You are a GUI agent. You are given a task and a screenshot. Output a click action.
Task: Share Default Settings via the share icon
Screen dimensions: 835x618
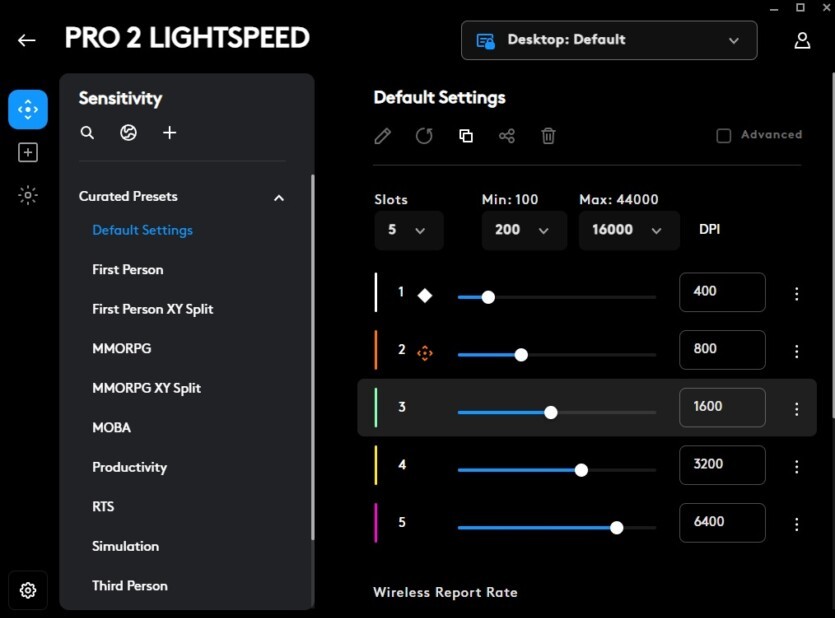[x=507, y=135]
